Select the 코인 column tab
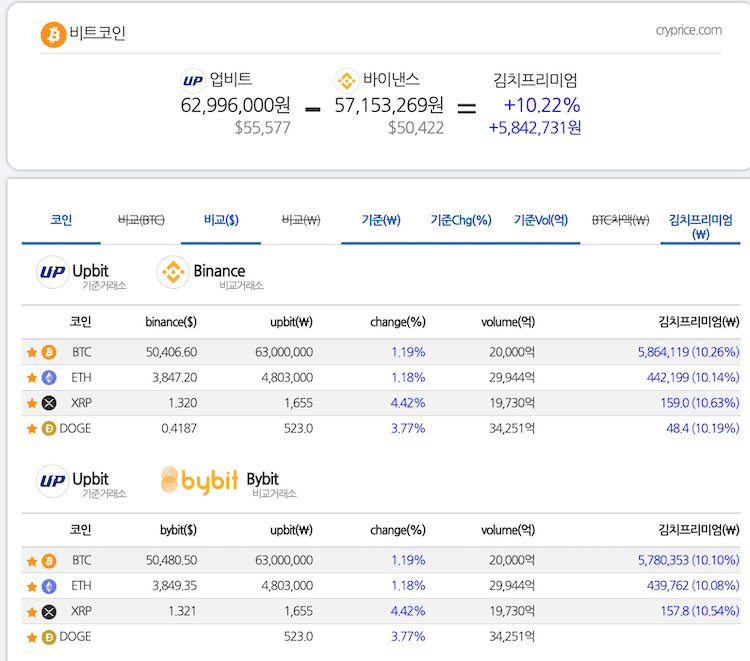 pos(61,220)
